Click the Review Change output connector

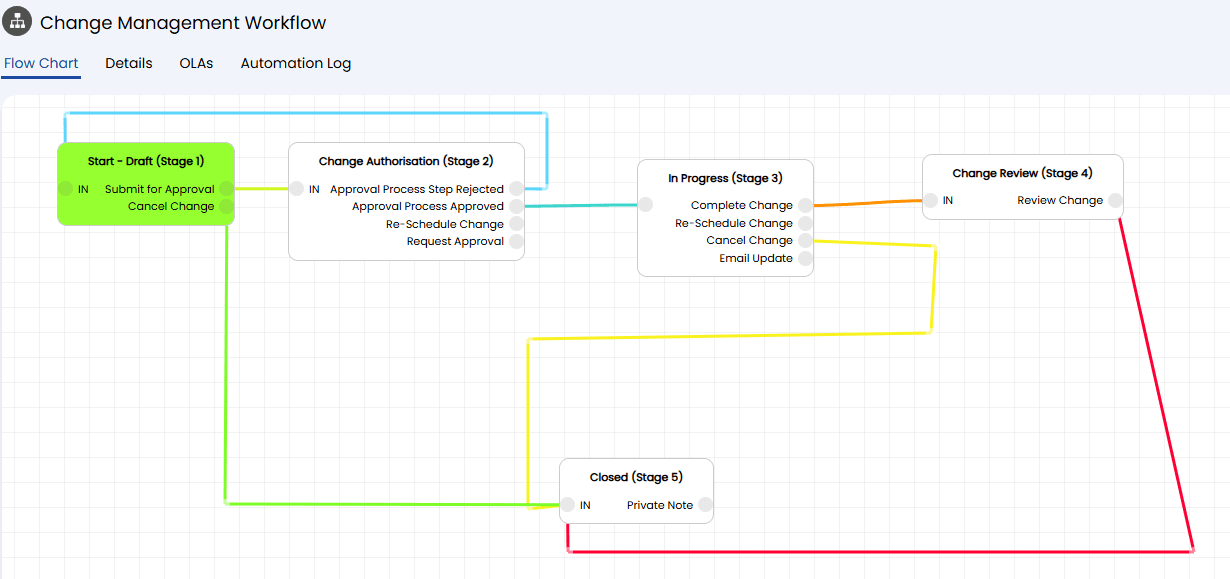pyautogui.click(x=1115, y=200)
